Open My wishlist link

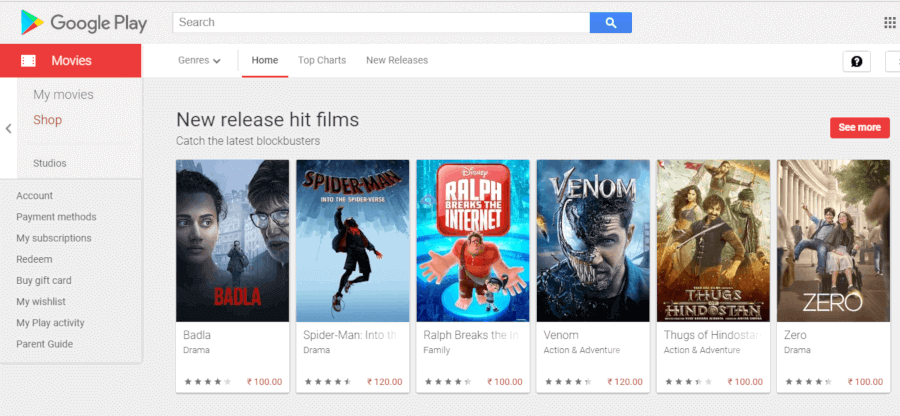pos(41,302)
